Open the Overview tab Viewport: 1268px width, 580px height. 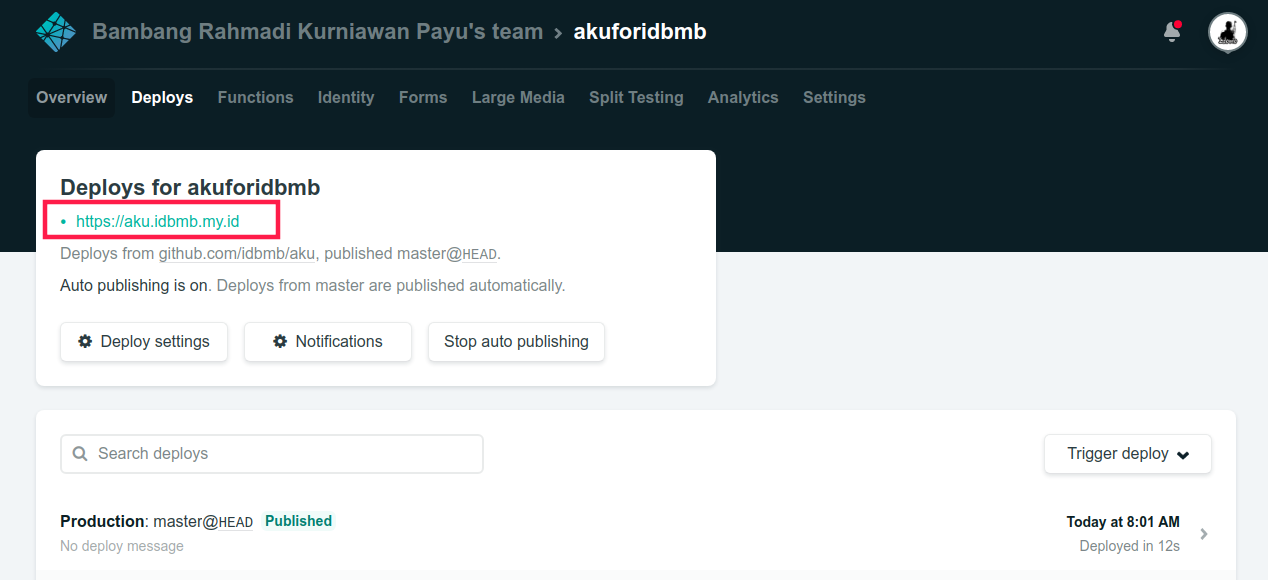pos(71,97)
